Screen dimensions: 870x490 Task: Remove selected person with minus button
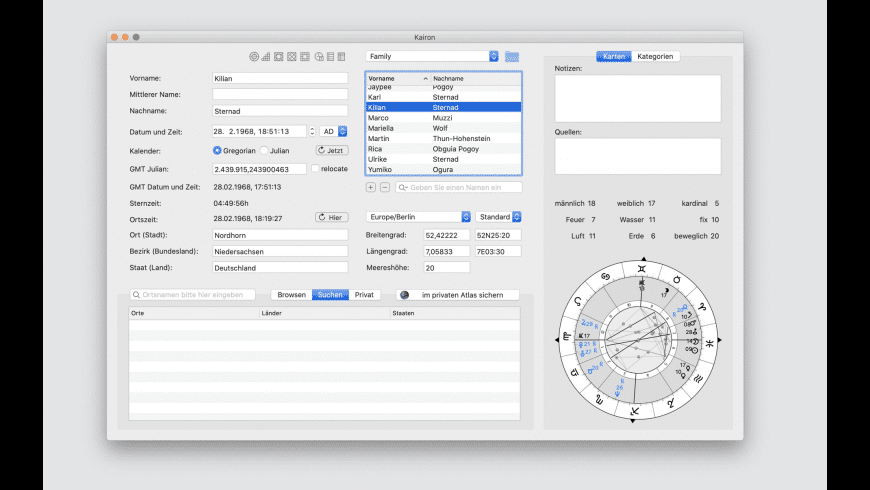tap(385, 188)
